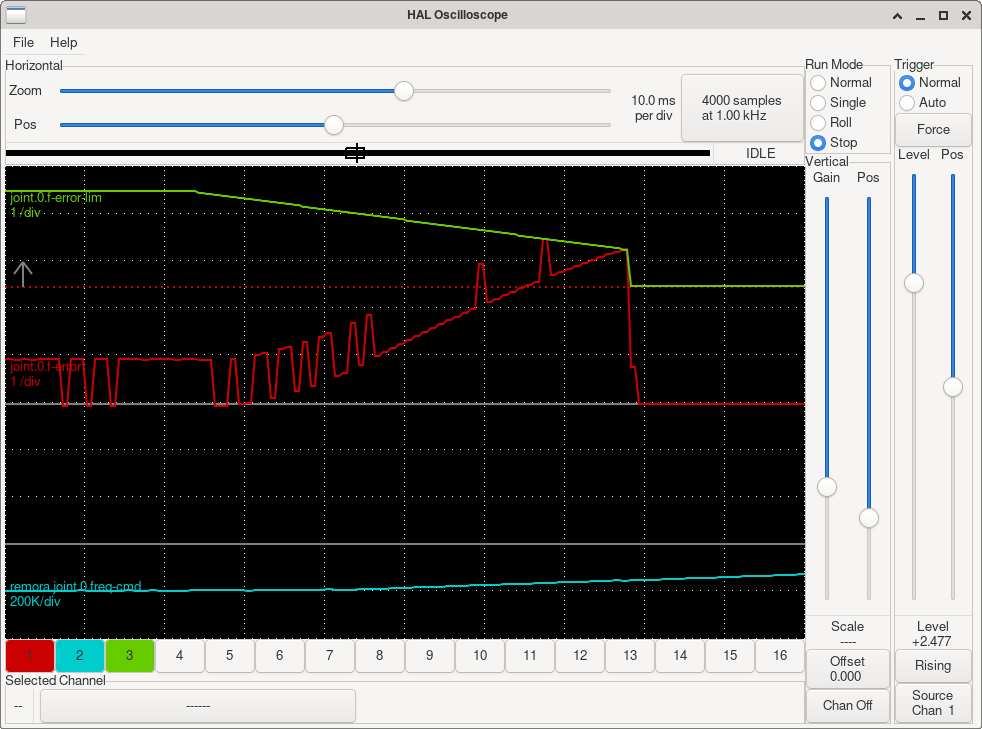982x729 pixels.
Task: Click the record position marker on black bar
Action: pos(356,153)
